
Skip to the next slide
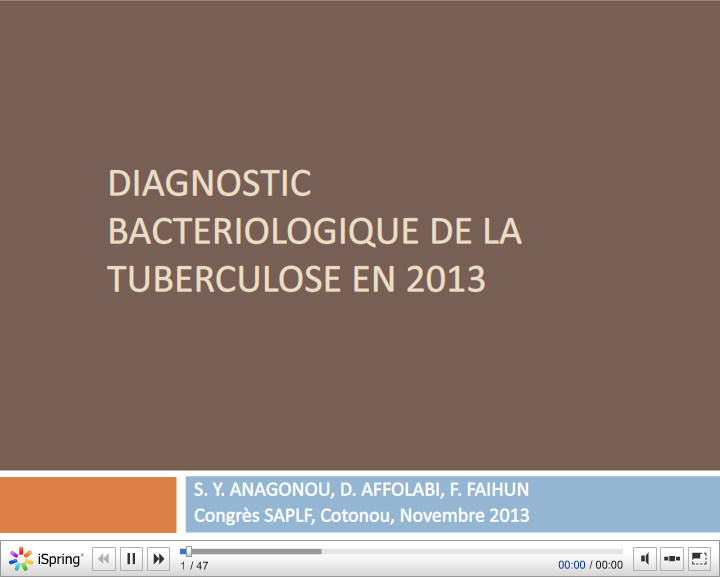158,559
